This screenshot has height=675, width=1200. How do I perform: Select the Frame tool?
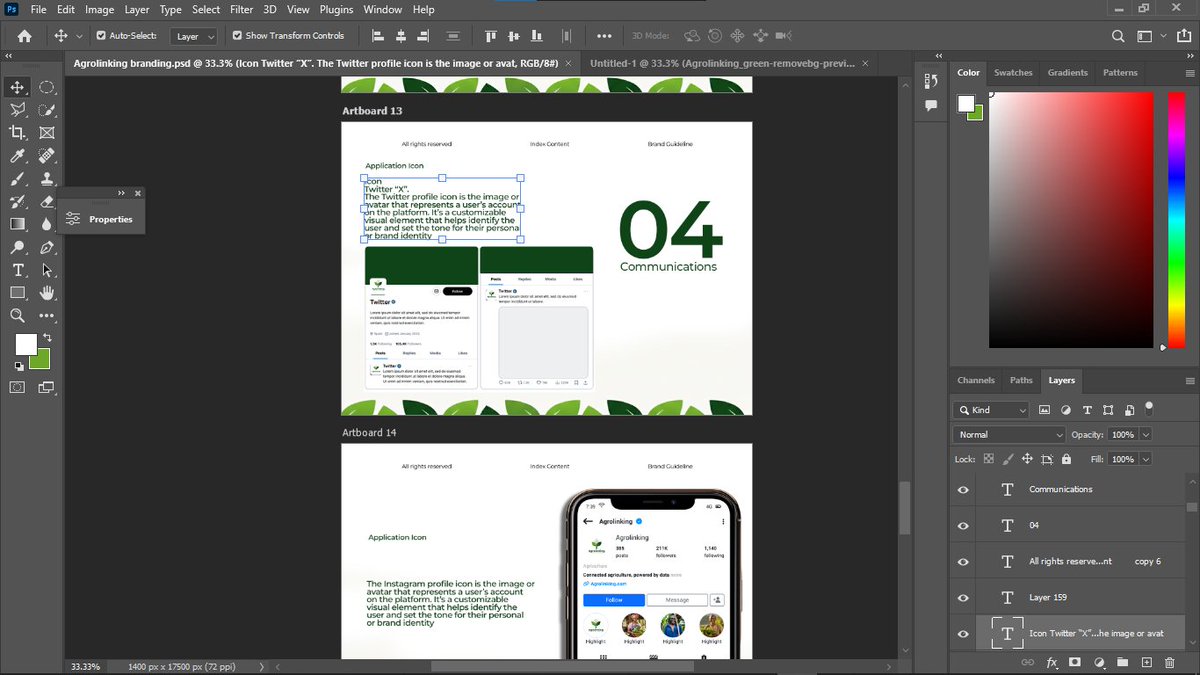point(46,133)
